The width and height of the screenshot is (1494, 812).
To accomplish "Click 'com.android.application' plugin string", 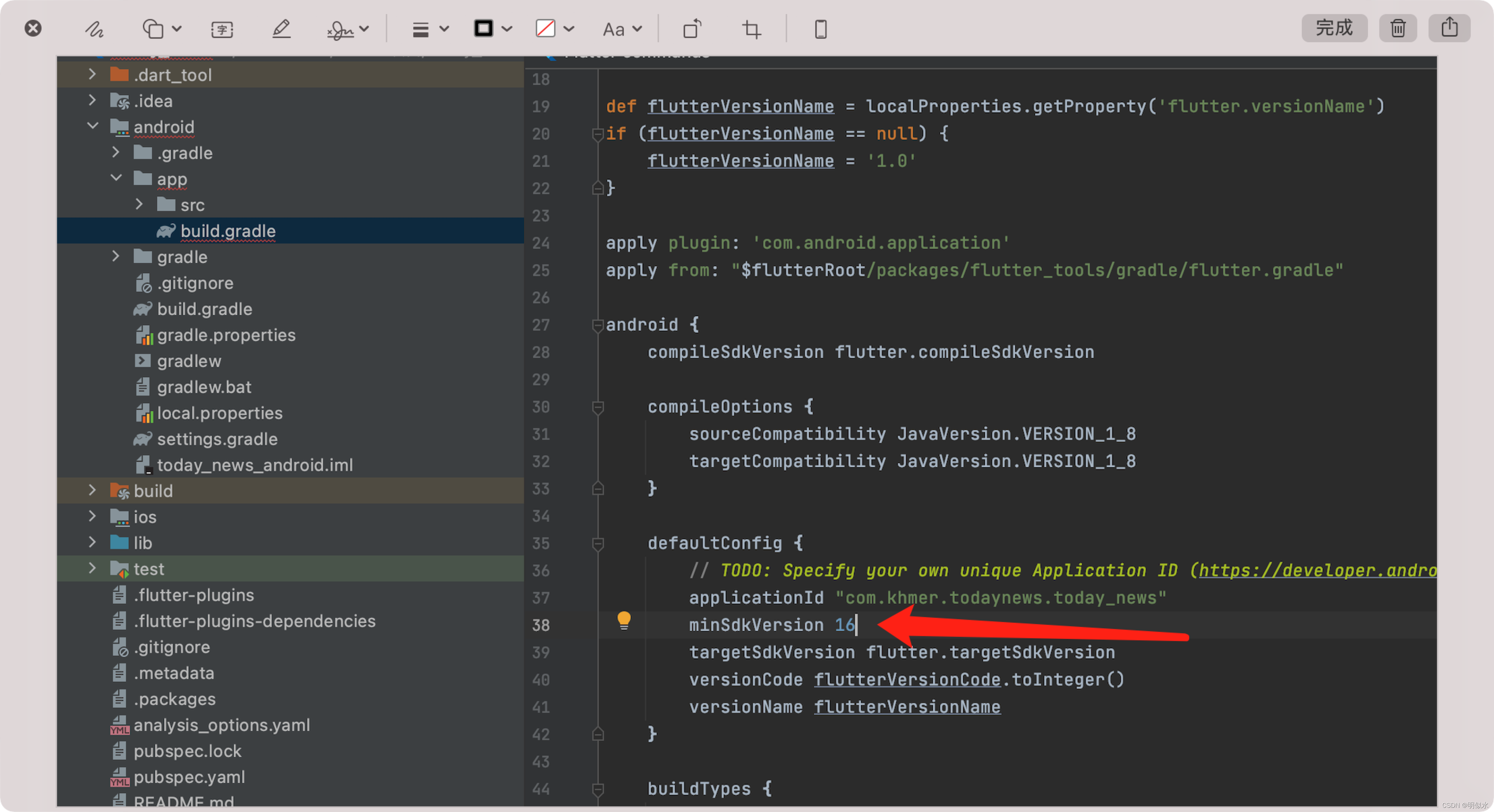I will [x=881, y=243].
